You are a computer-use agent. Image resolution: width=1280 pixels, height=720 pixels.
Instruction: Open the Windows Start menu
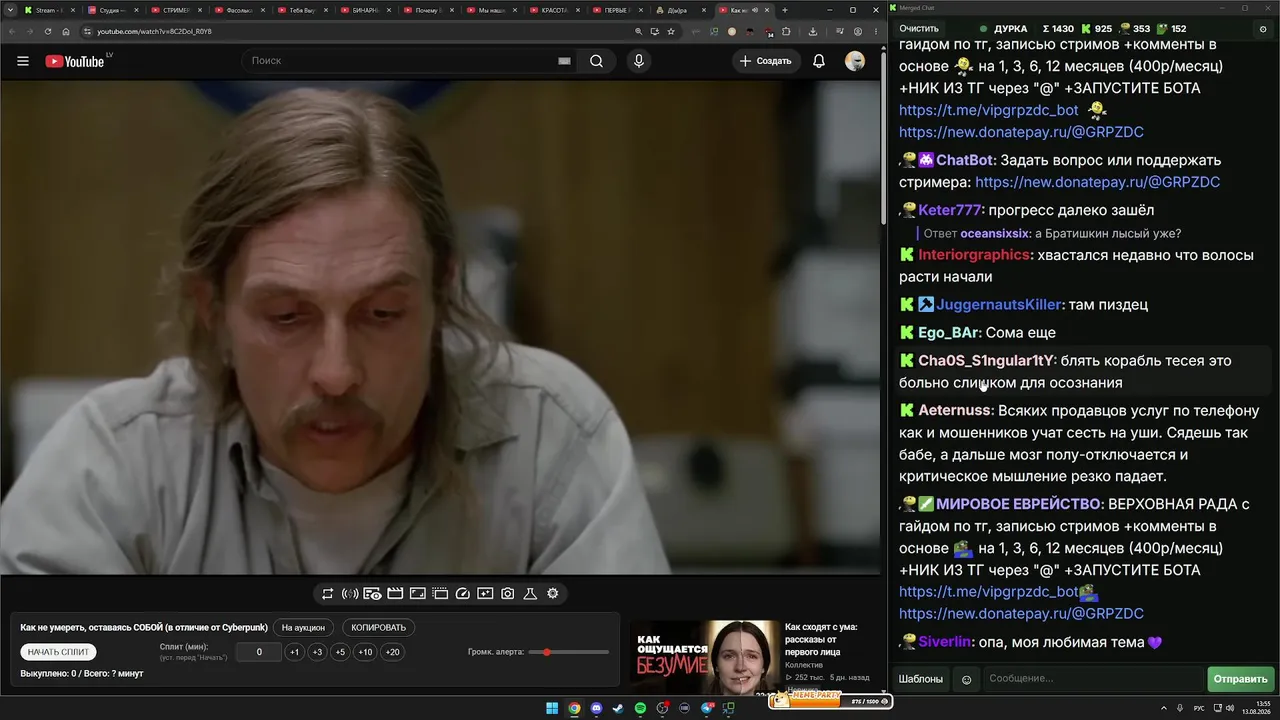(x=552, y=709)
